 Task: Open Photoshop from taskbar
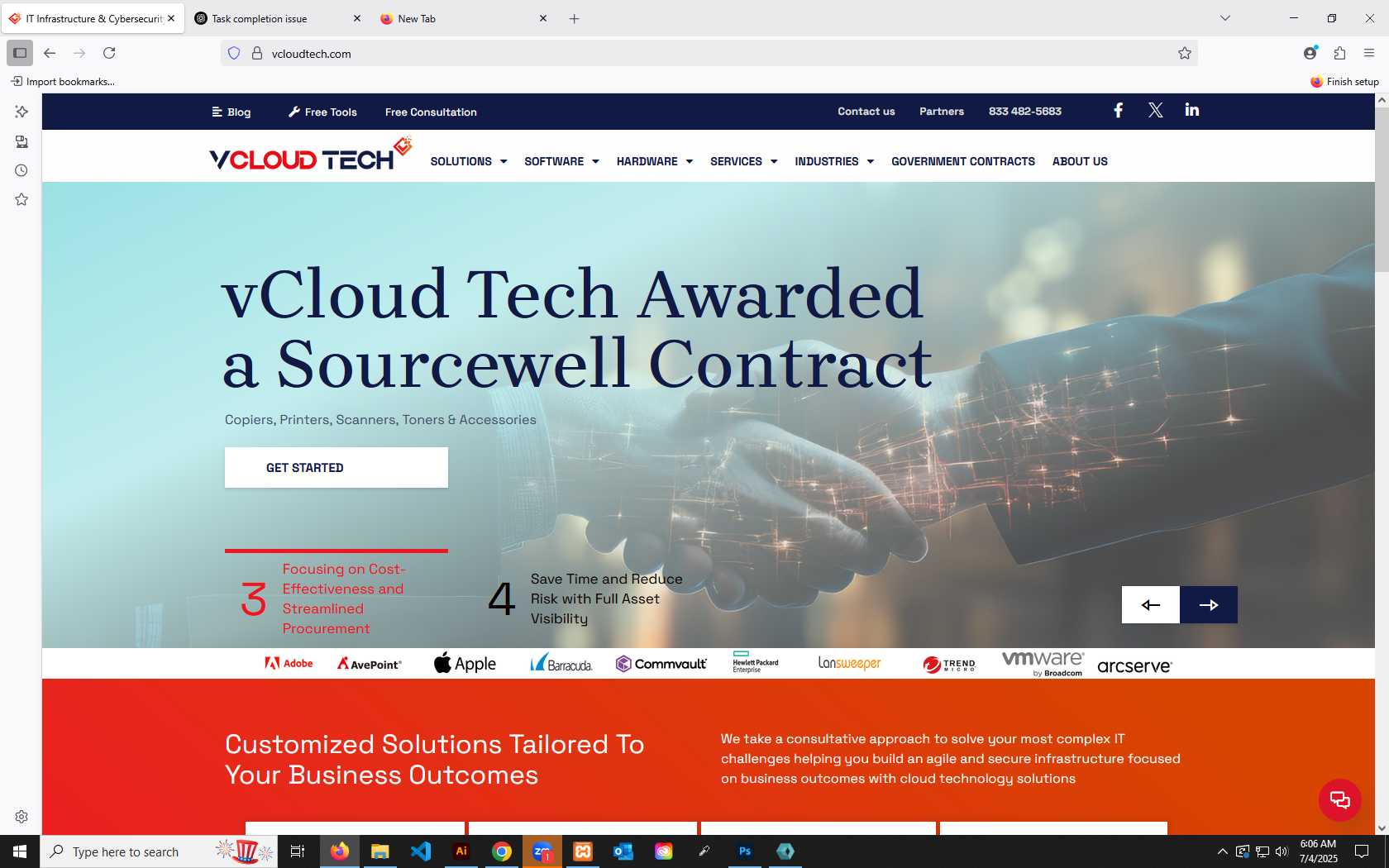[x=745, y=851]
